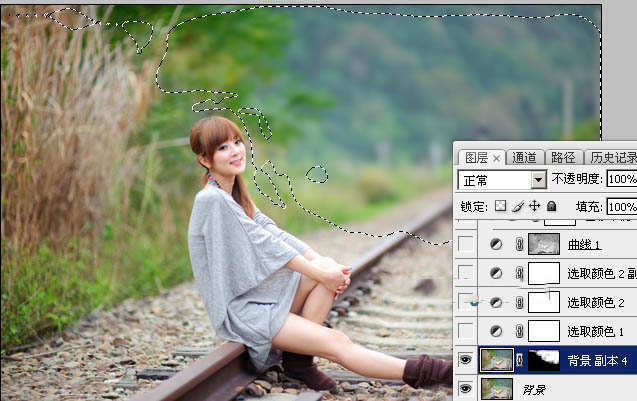Select the 曲线 1 layer name
Screen dimensions: 637x401
584,245
